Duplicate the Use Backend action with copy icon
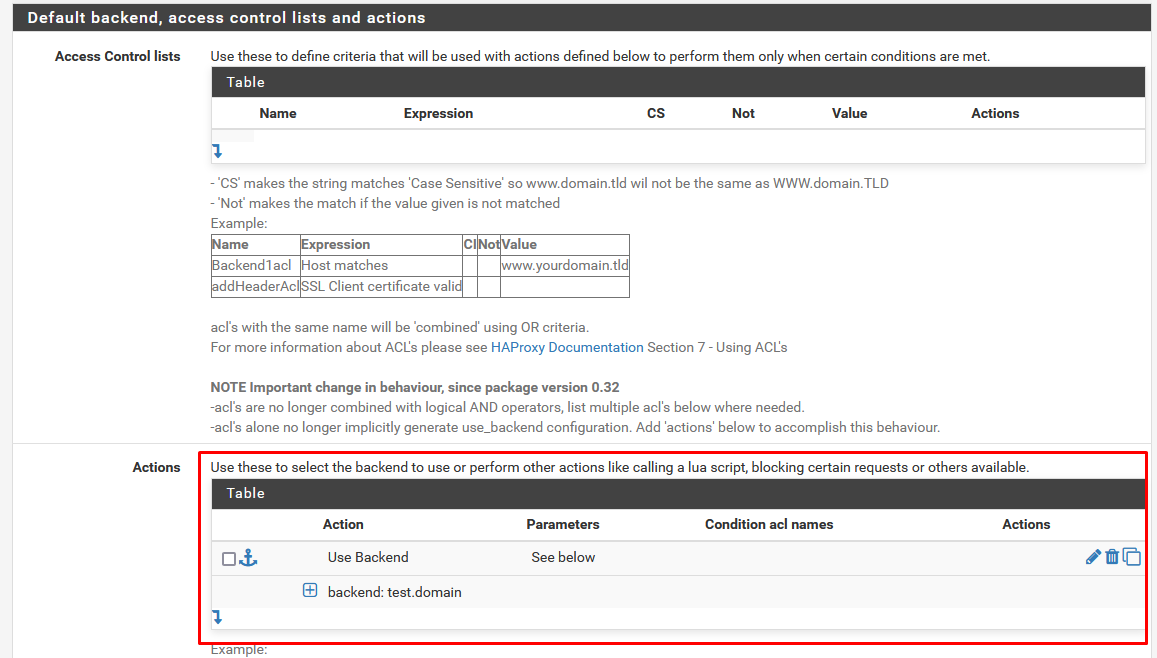The image size is (1157, 658). click(1131, 557)
